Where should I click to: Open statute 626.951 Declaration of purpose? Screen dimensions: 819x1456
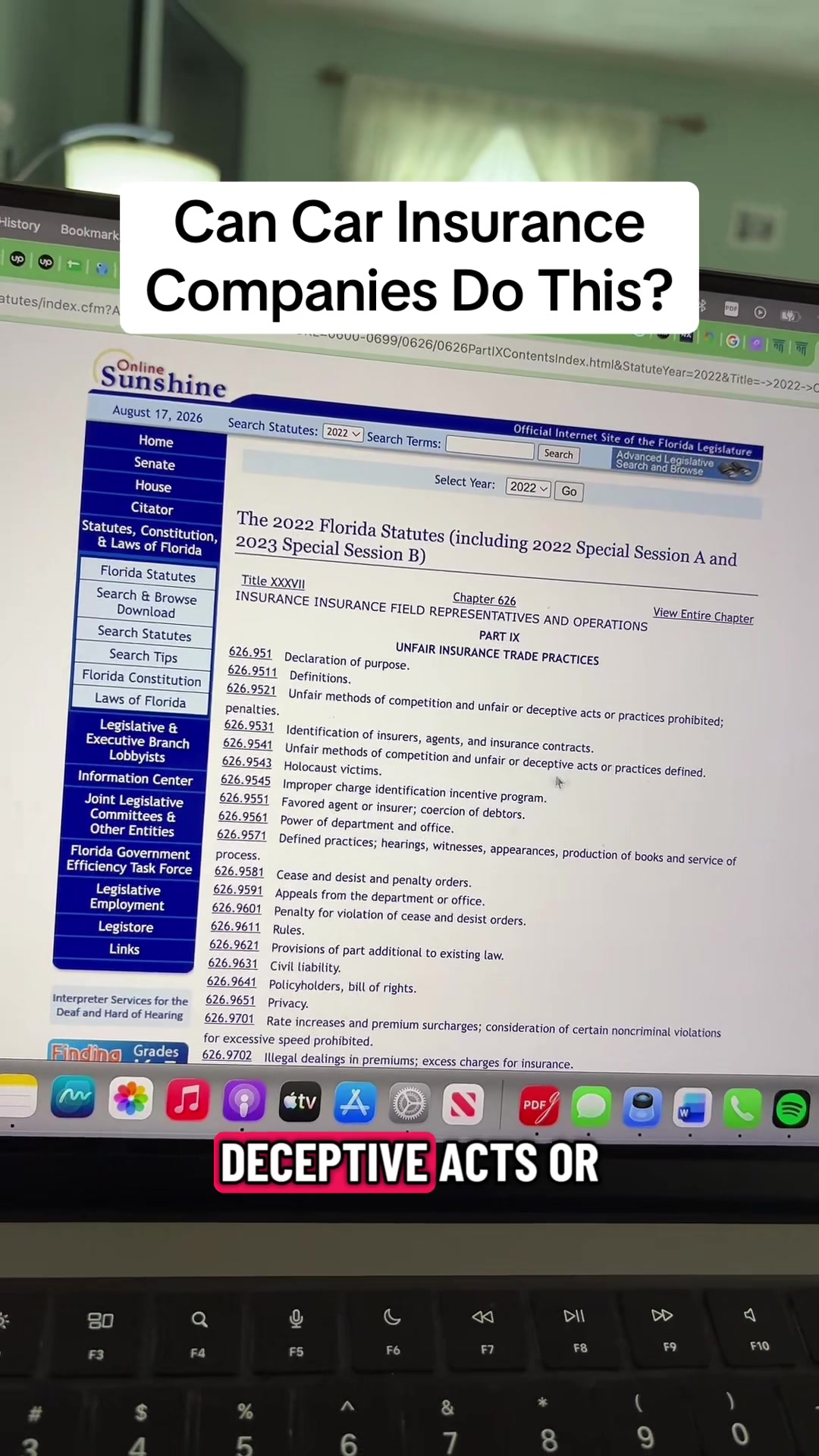pos(250,652)
